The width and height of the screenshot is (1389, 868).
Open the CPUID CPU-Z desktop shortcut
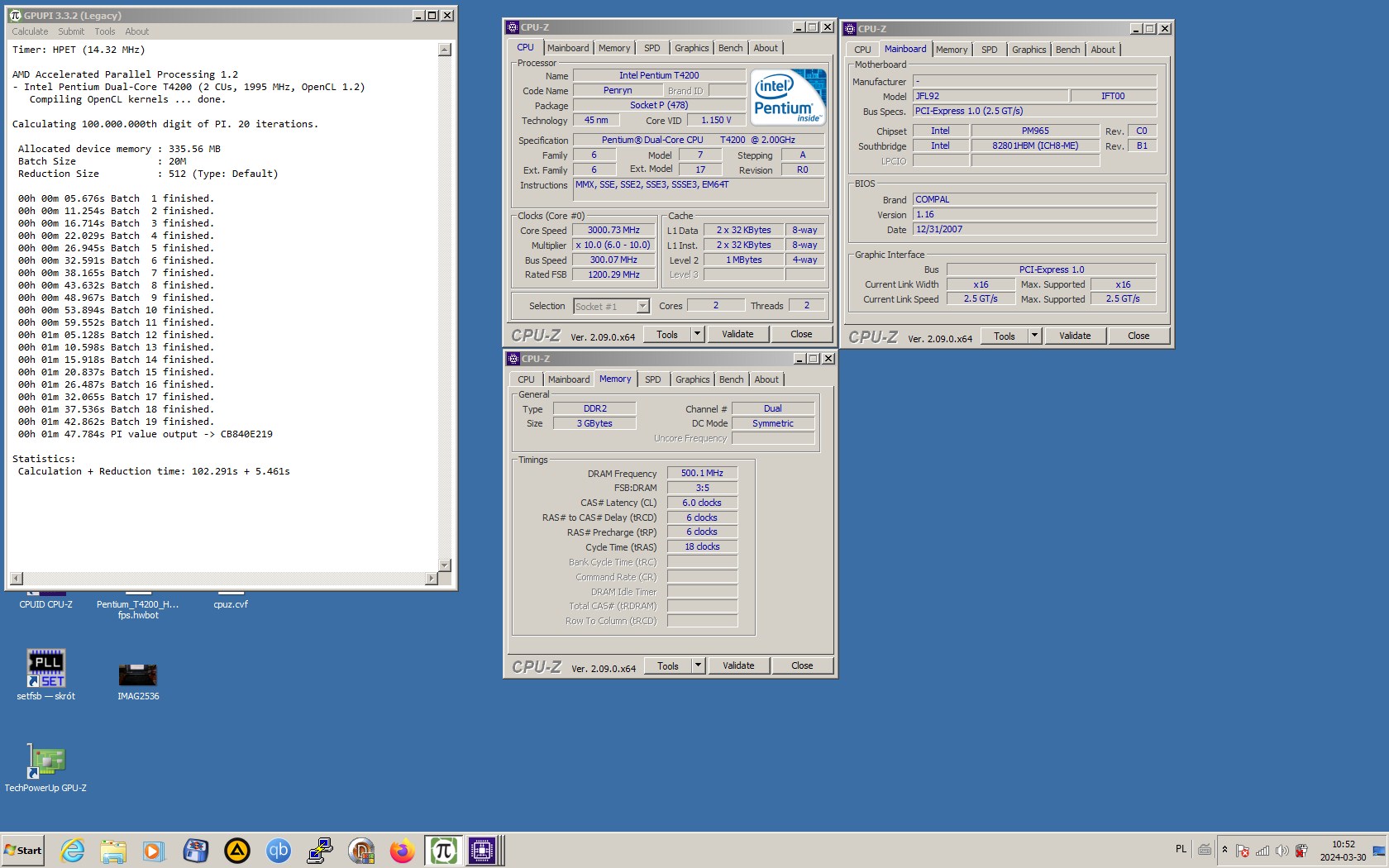46,600
